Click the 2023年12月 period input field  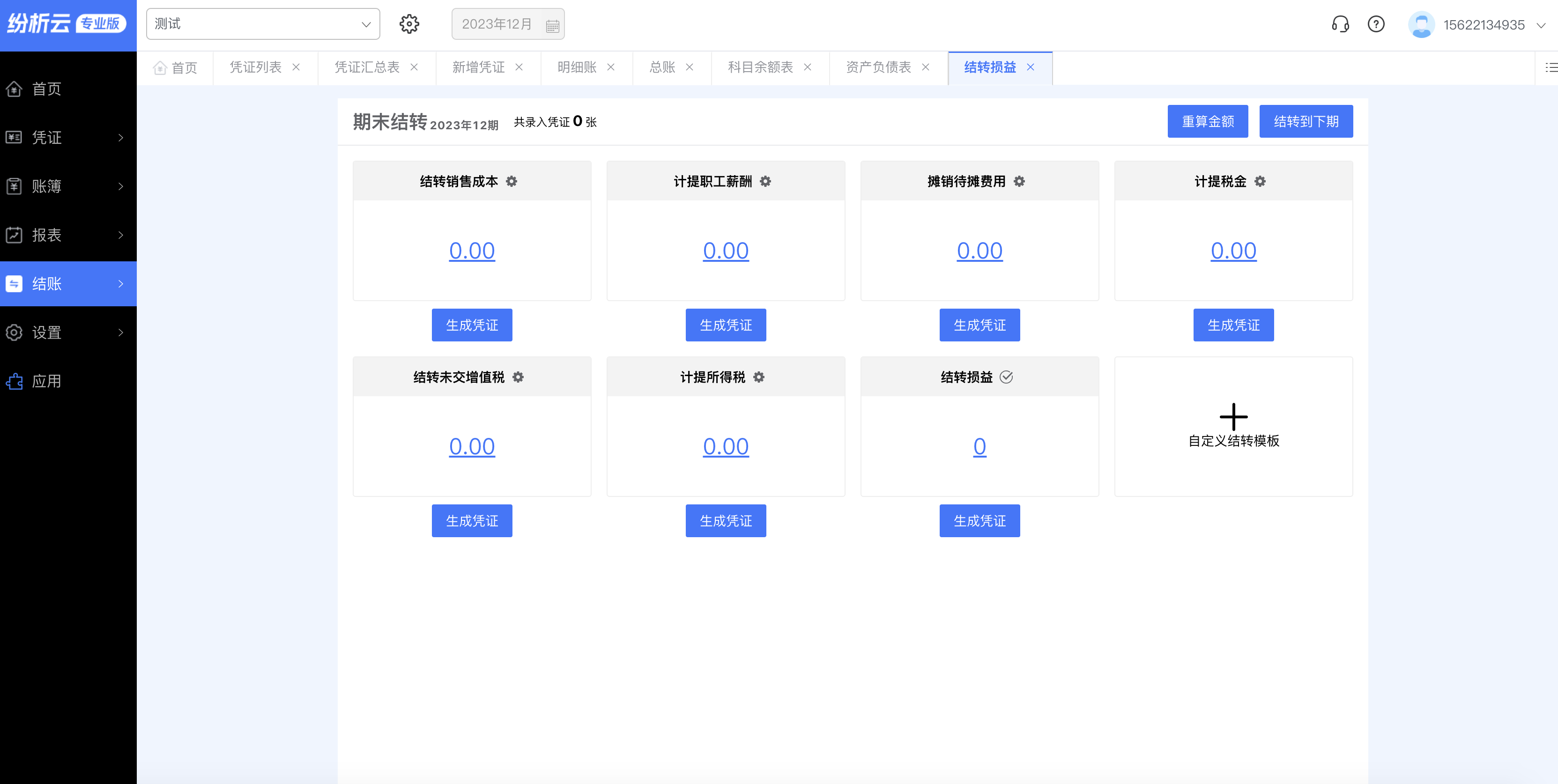pyautogui.click(x=508, y=24)
